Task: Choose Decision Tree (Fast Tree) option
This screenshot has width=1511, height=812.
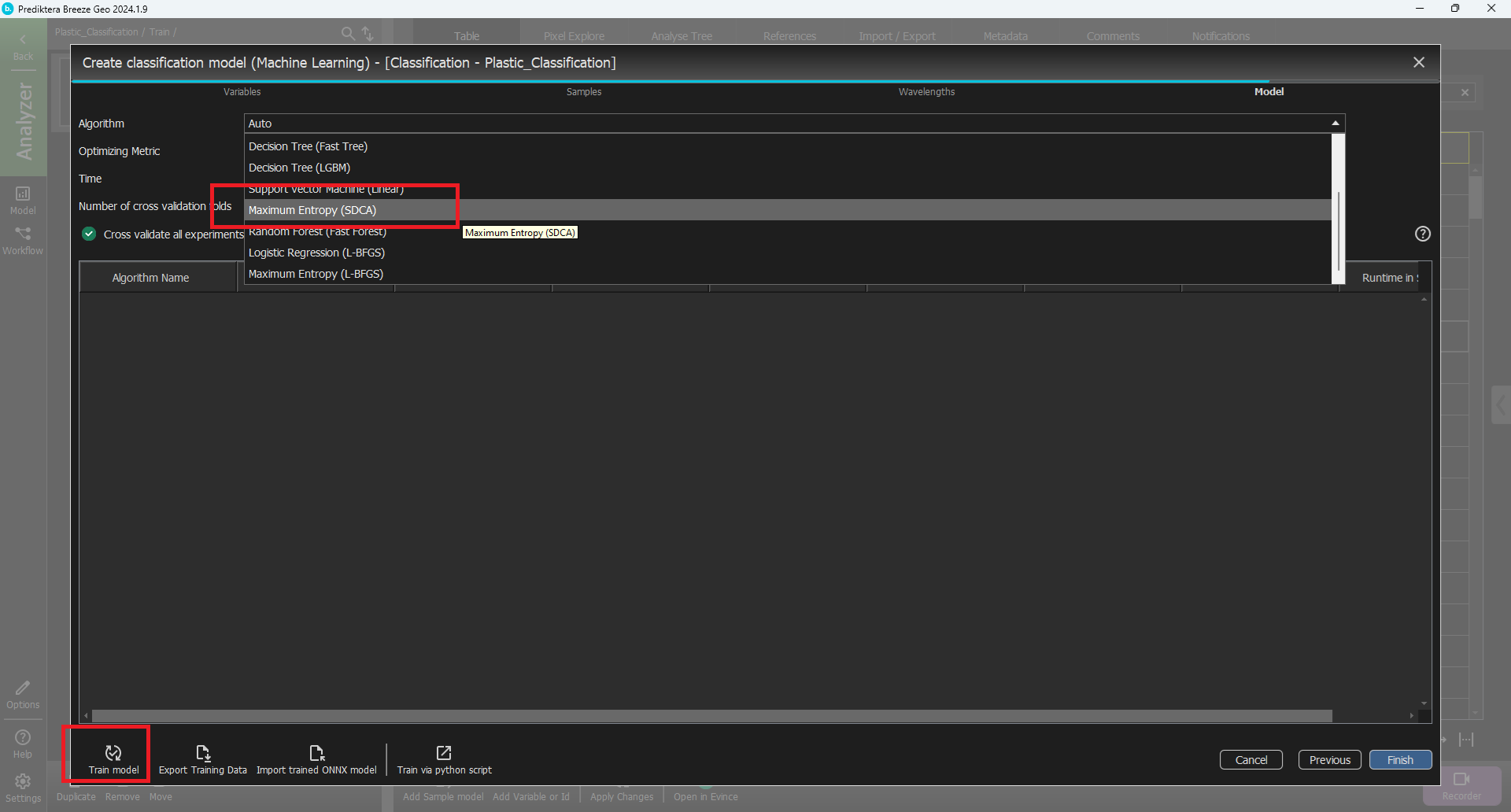Action: (308, 146)
